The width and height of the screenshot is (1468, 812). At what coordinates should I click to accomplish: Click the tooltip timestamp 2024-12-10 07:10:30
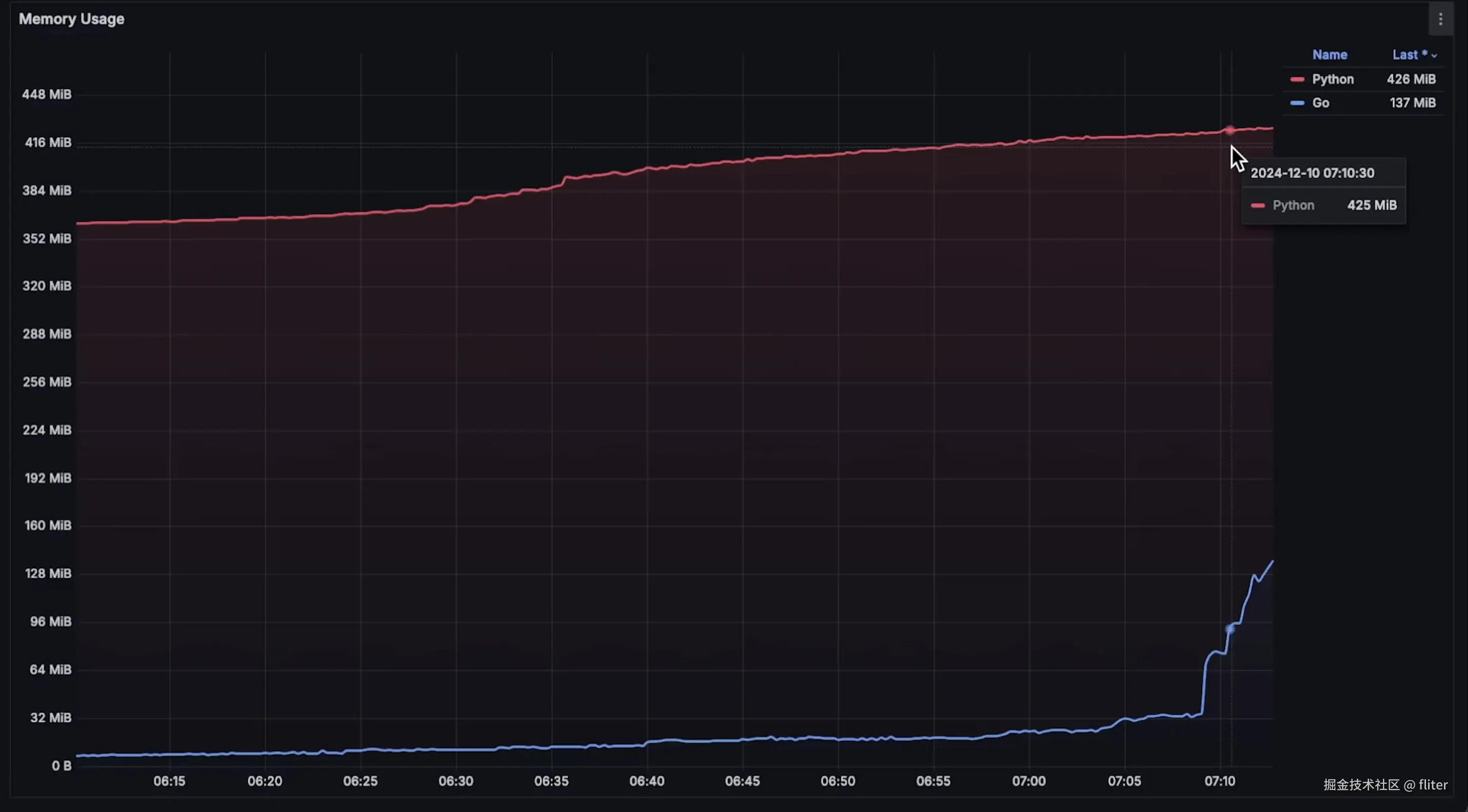pyautogui.click(x=1312, y=173)
